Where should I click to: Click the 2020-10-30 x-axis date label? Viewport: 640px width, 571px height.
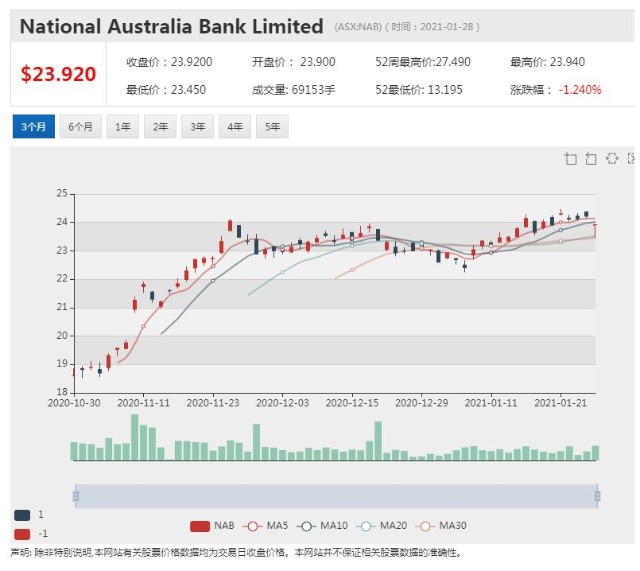click(x=74, y=403)
